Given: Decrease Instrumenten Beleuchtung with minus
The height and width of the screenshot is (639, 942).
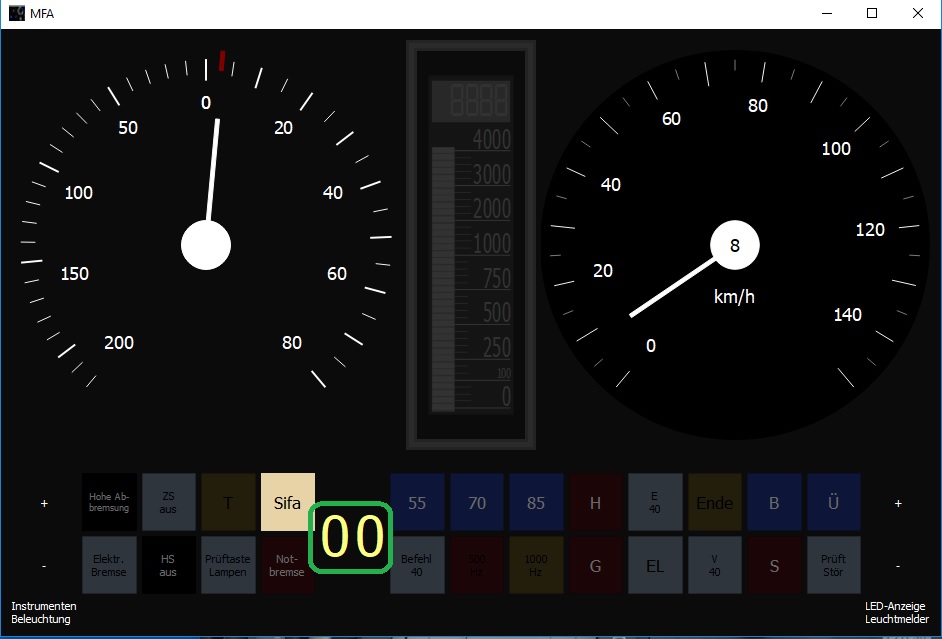Looking at the screenshot, I should pyautogui.click(x=44, y=566).
